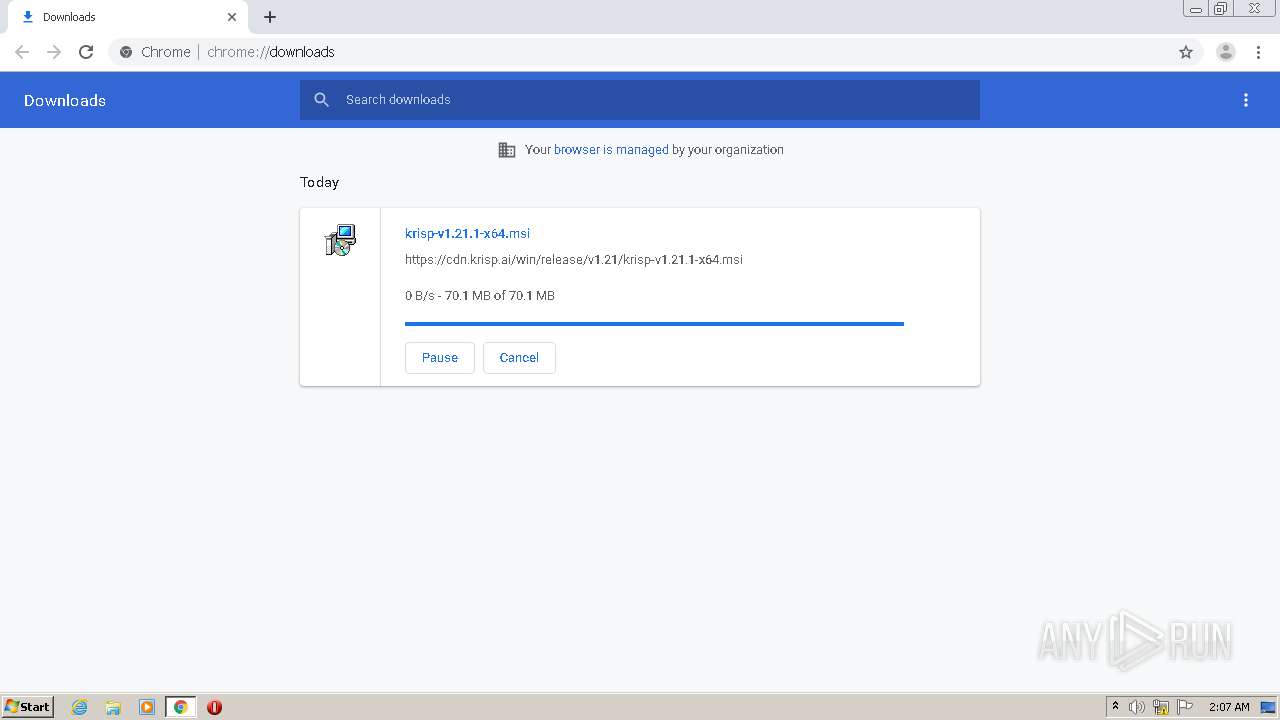Open the Chrome profile avatar
This screenshot has height=720, width=1280.
point(1225,52)
